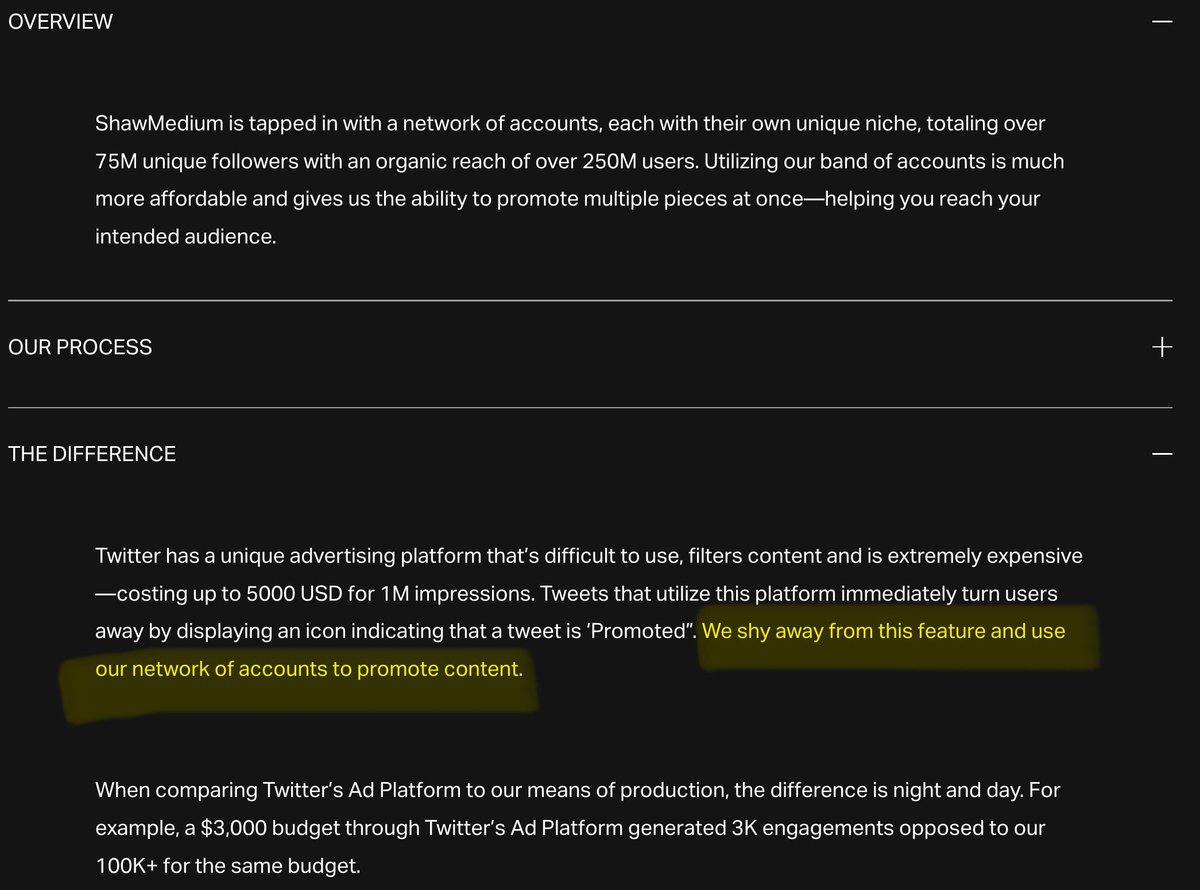Click the line starting "more affordable and gives us"

(x=568, y=199)
